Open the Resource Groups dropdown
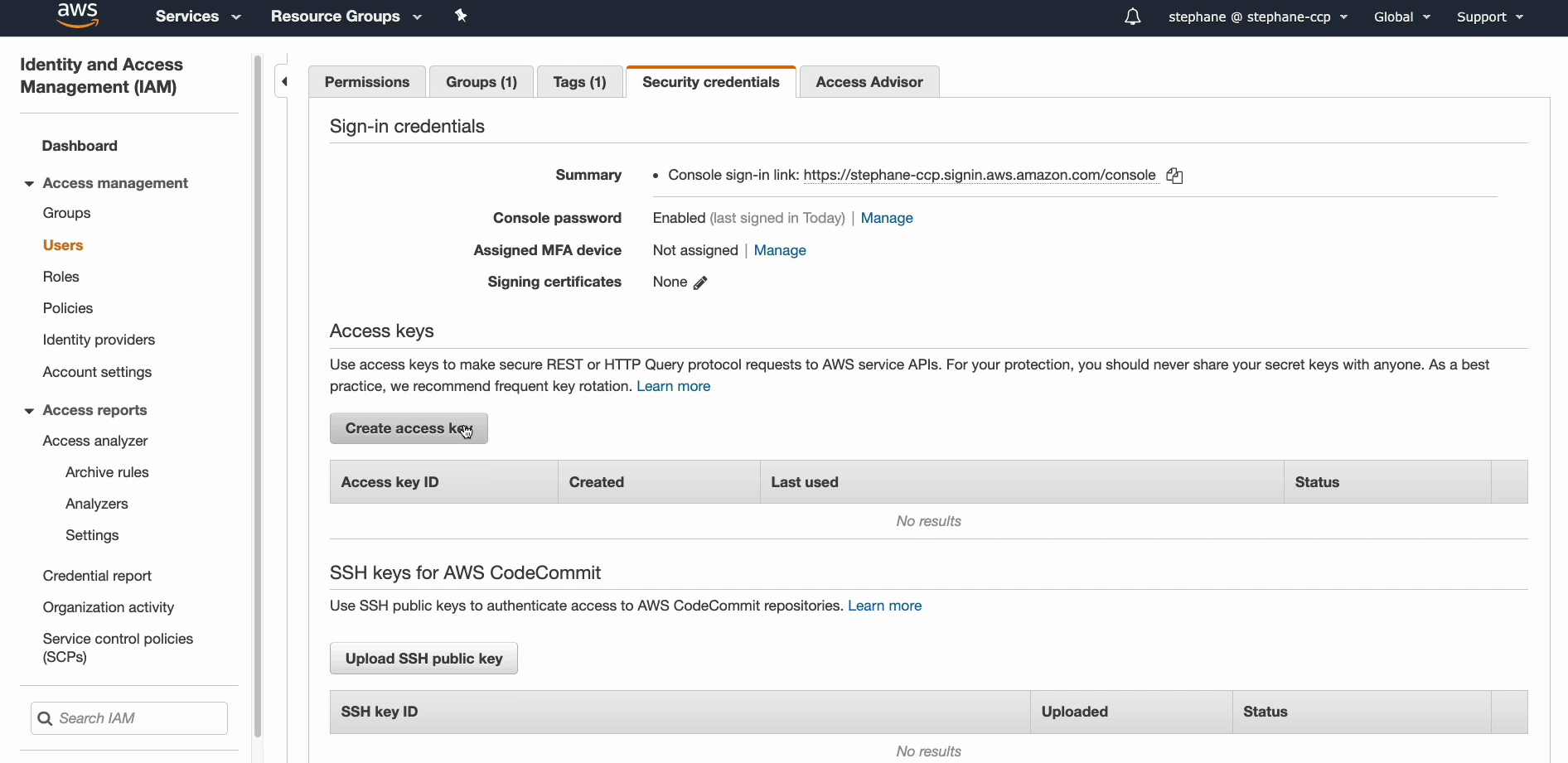The image size is (1568, 763). [x=346, y=17]
